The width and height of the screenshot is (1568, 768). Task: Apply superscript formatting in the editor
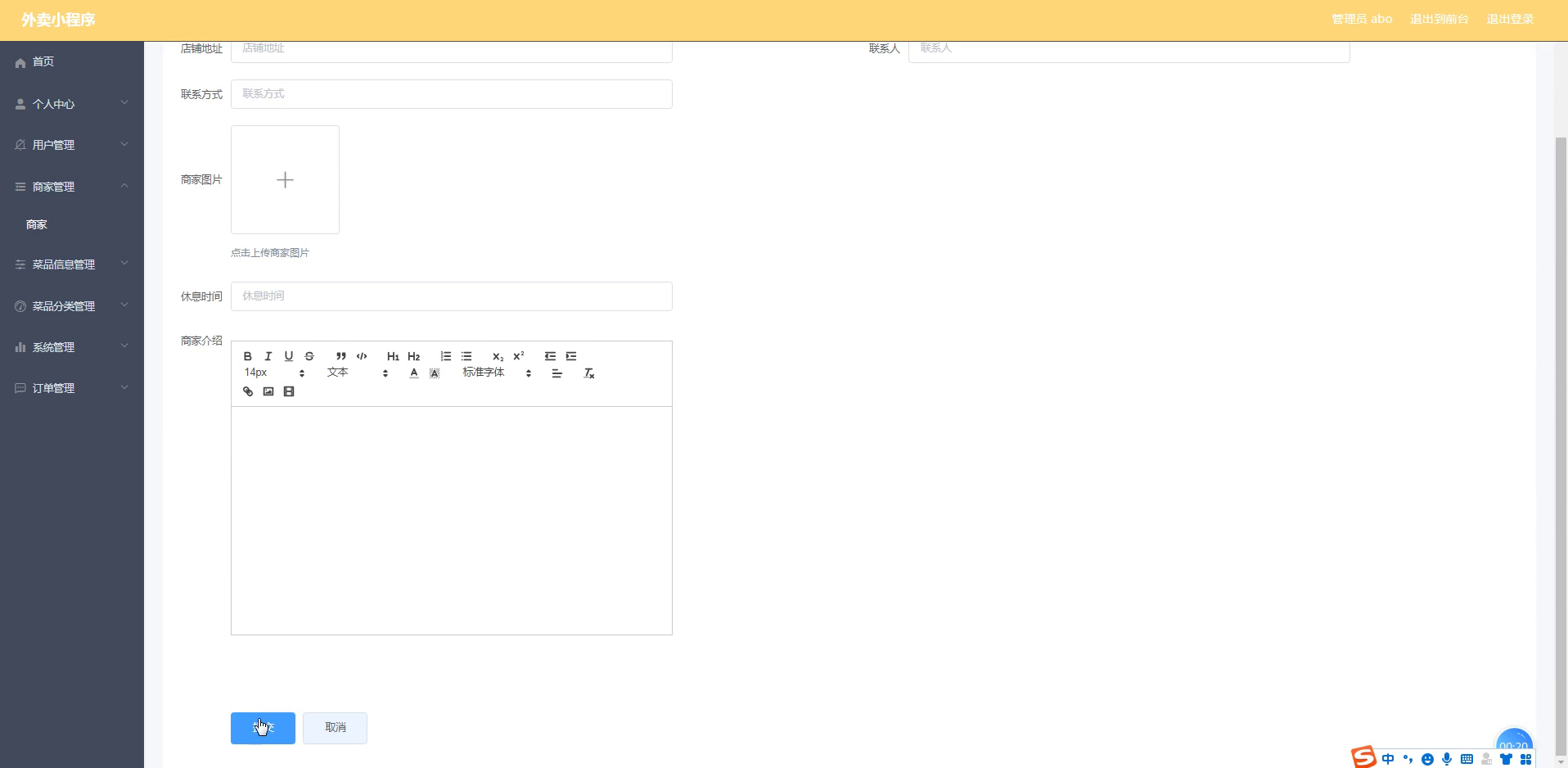tap(519, 356)
